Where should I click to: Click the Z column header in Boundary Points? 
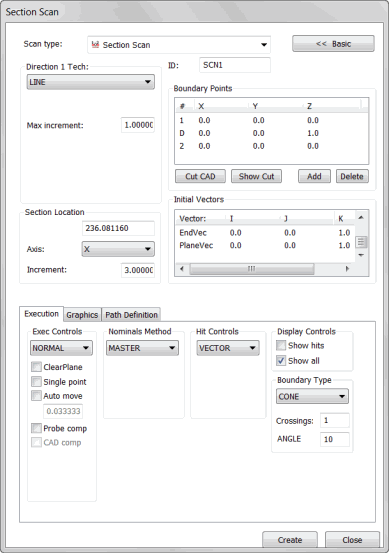332,106
